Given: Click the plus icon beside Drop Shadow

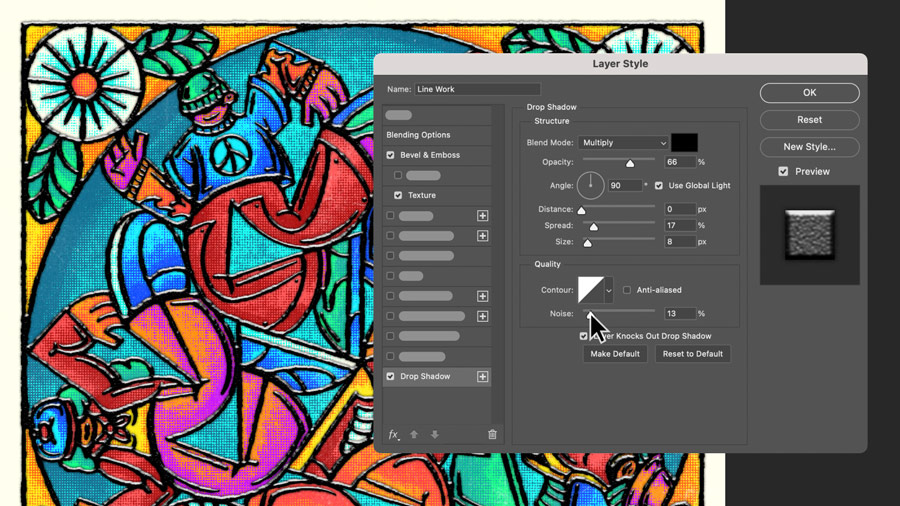Looking at the screenshot, I should 482,376.
